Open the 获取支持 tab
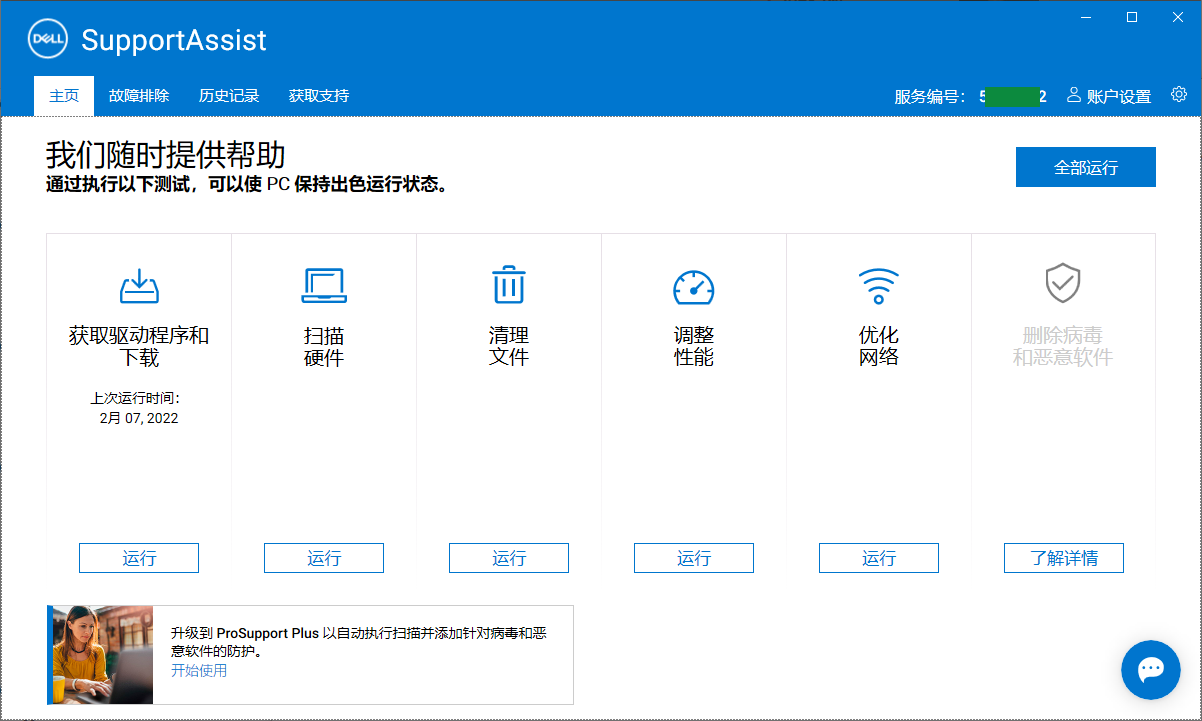The width and height of the screenshot is (1202, 721). coord(319,96)
